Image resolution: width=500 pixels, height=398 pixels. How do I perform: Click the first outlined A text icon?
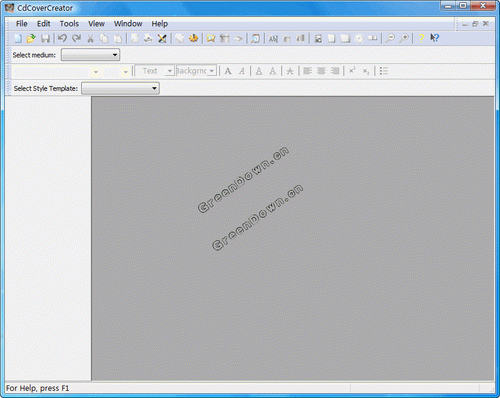(x=259, y=71)
